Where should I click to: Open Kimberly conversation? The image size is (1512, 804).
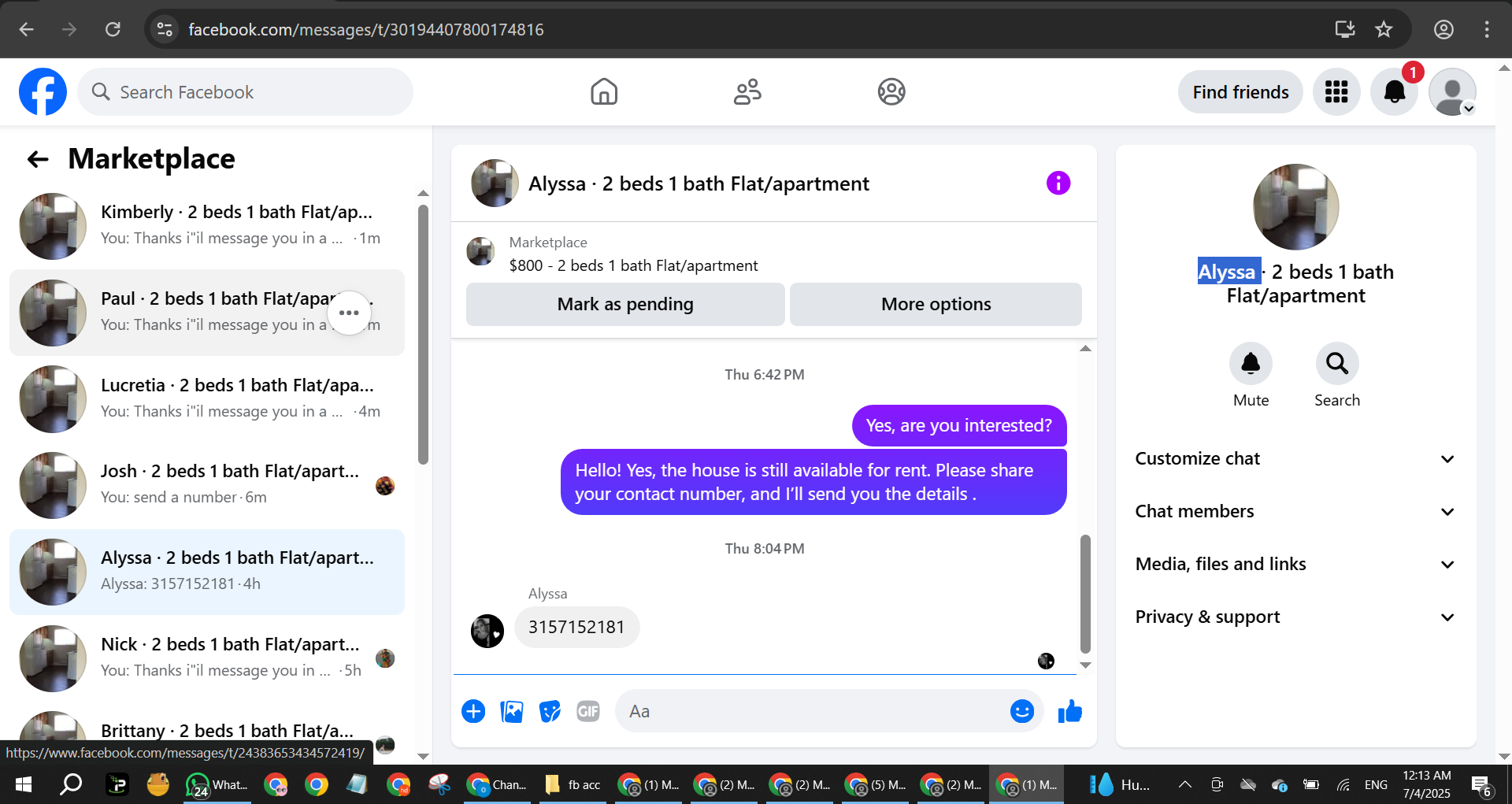(207, 226)
